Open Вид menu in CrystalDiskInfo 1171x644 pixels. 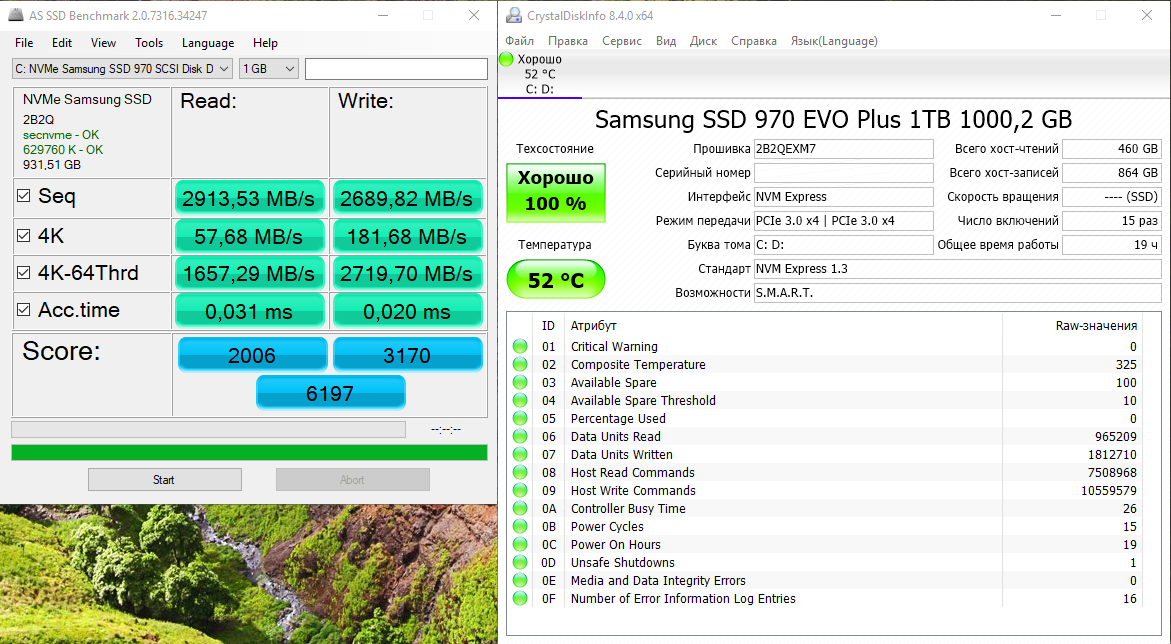[665, 41]
